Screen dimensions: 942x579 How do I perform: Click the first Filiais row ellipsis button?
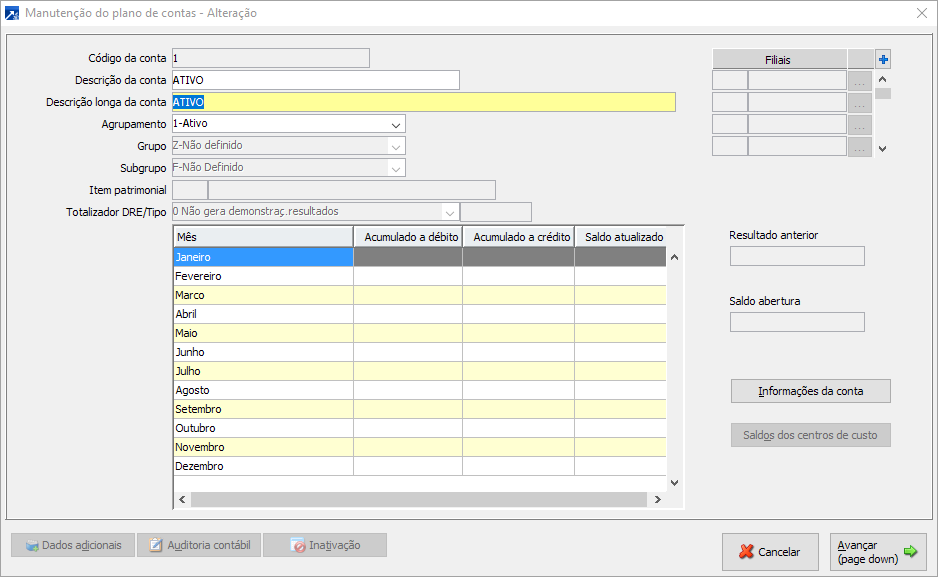(x=859, y=81)
